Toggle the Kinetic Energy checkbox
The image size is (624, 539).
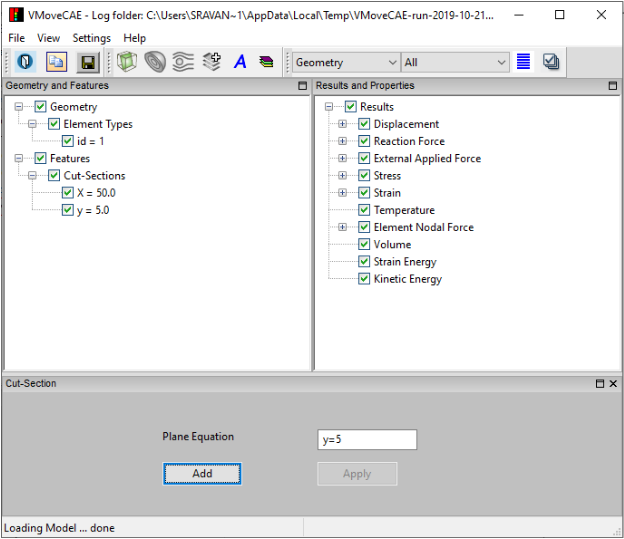click(364, 279)
